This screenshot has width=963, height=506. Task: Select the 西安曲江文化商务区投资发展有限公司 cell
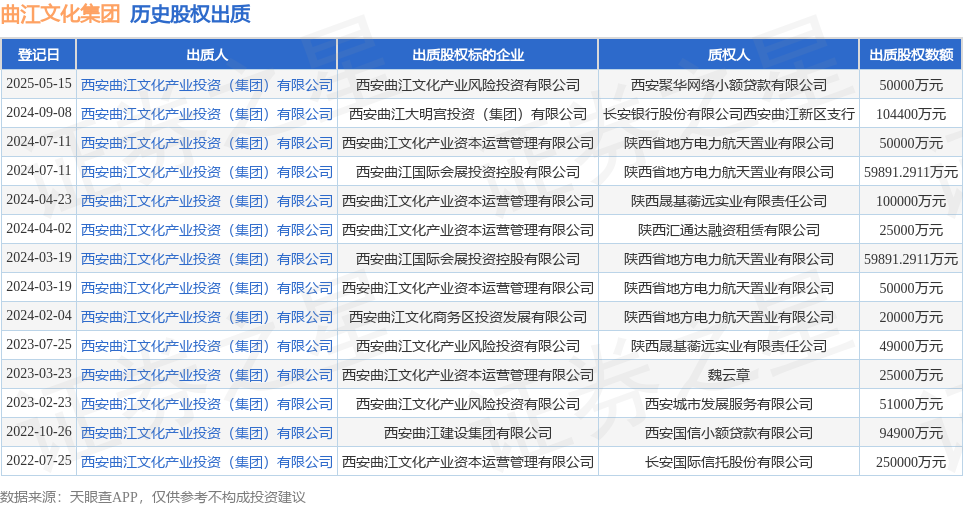pos(468,317)
